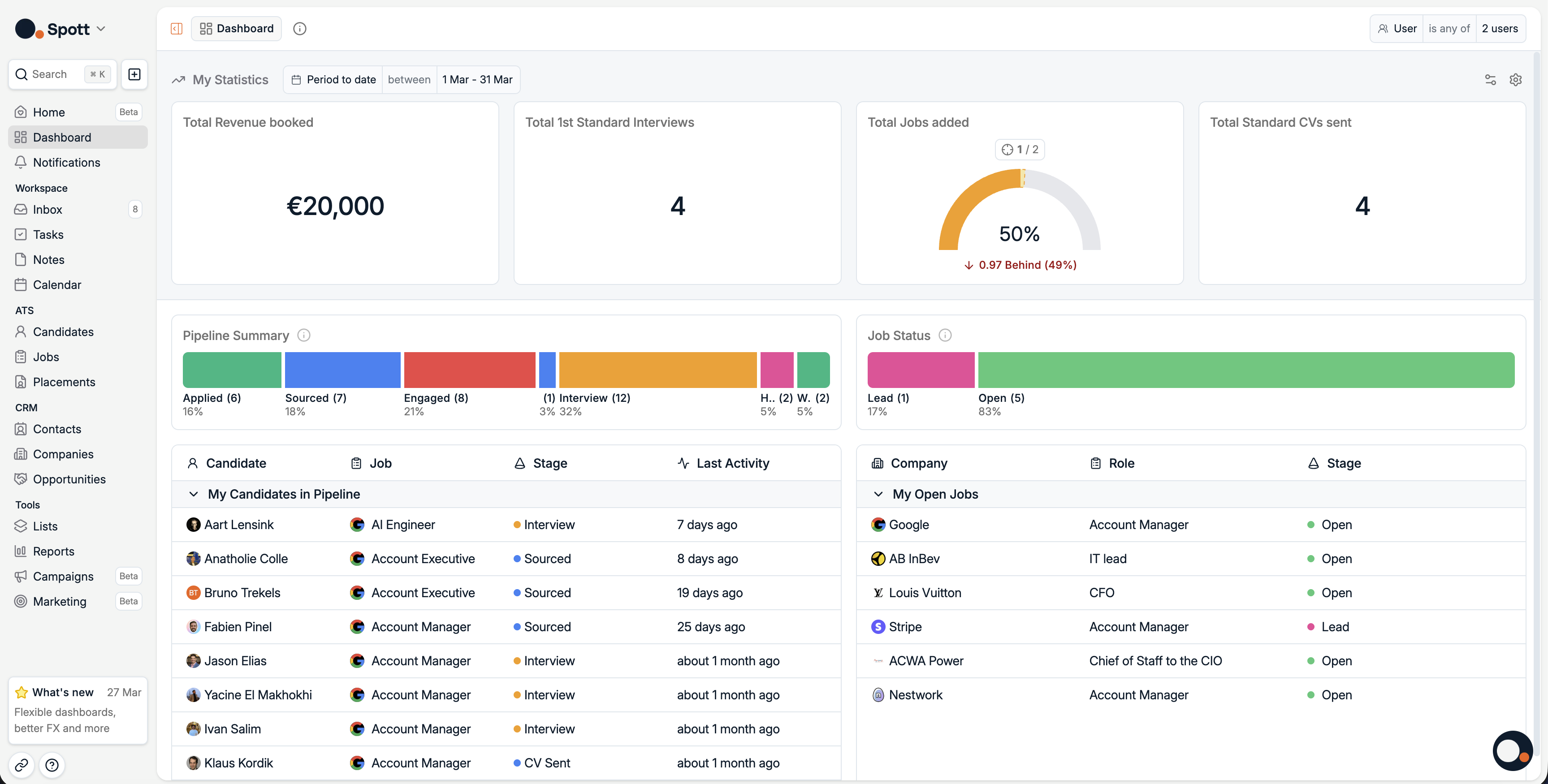Open the Aart Lensink candidate row
Image resolution: width=1548 pixels, height=784 pixels.
click(239, 525)
